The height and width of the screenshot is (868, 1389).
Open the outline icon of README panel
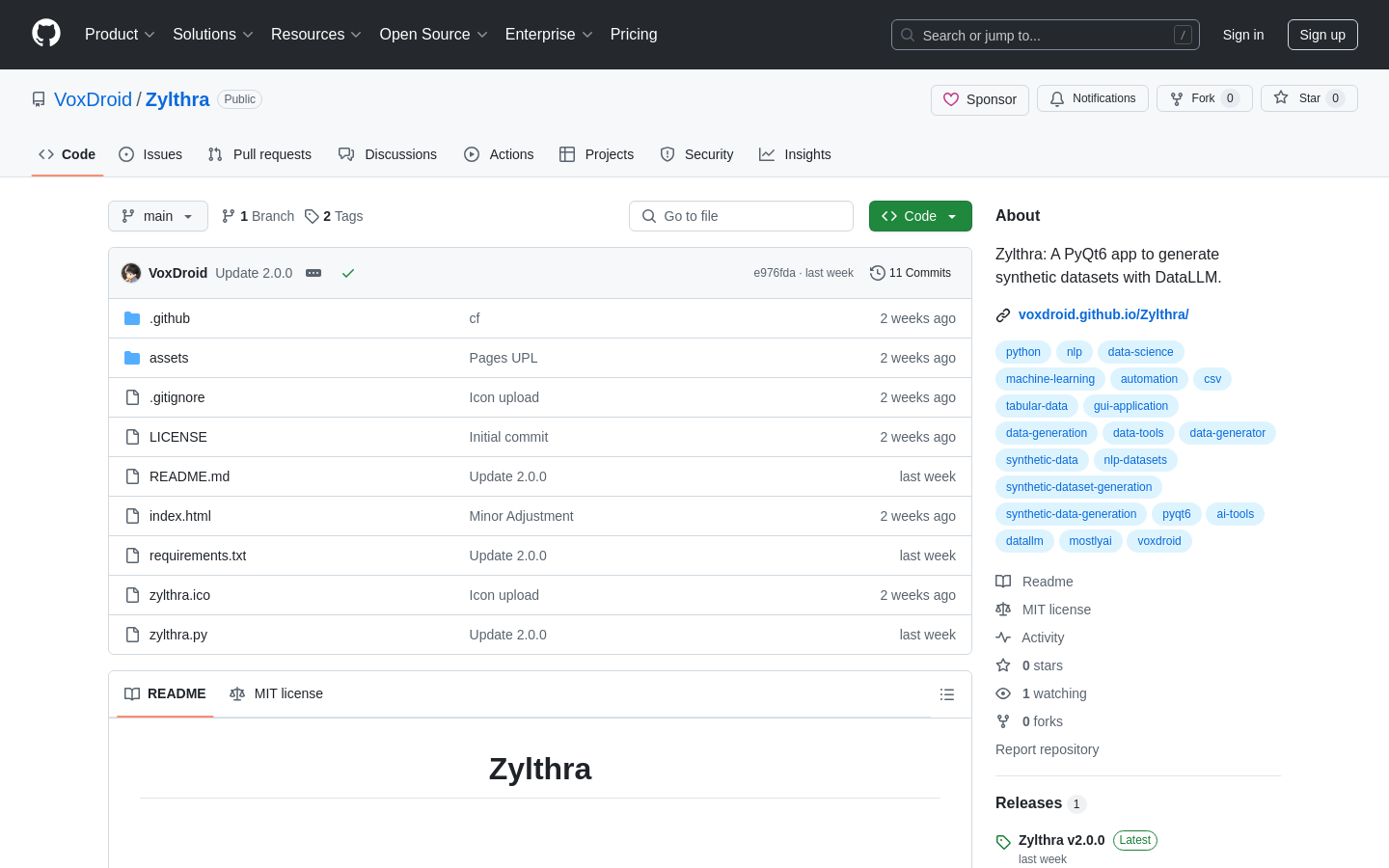pyautogui.click(x=947, y=694)
